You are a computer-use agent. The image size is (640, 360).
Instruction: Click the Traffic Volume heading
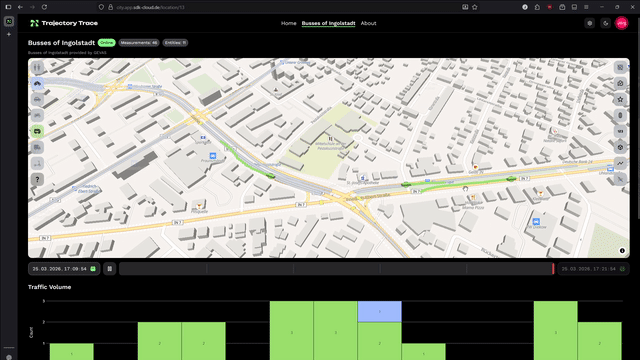pyautogui.click(x=49, y=287)
